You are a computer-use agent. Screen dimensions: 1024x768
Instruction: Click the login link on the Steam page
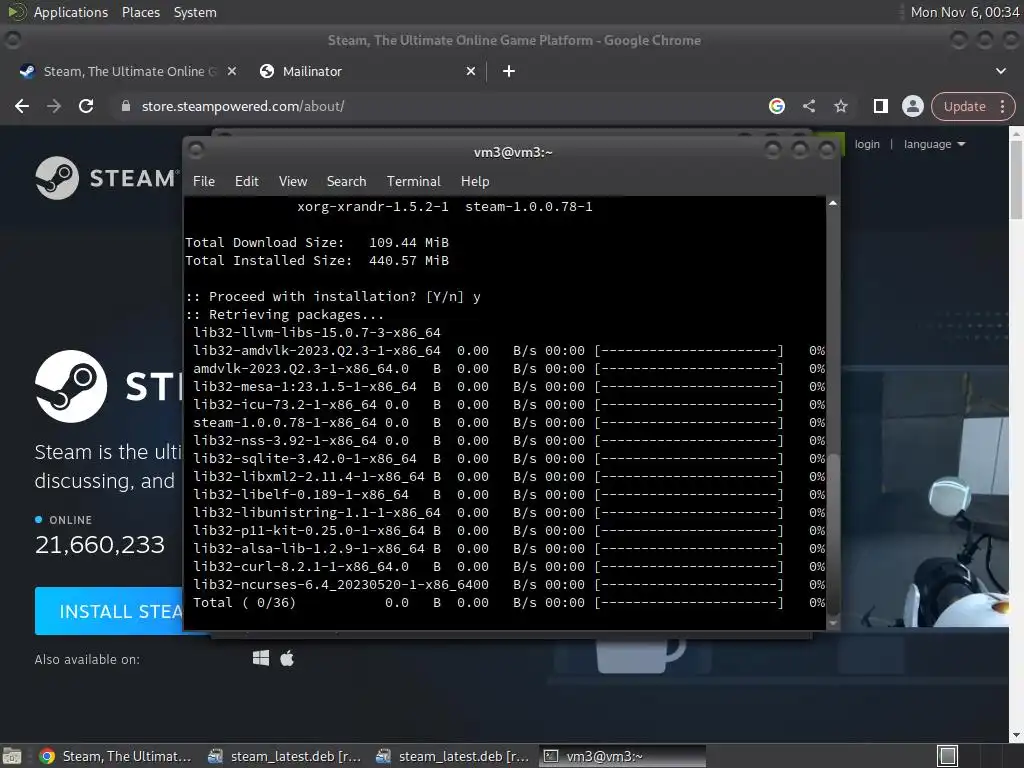coord(867,144)
